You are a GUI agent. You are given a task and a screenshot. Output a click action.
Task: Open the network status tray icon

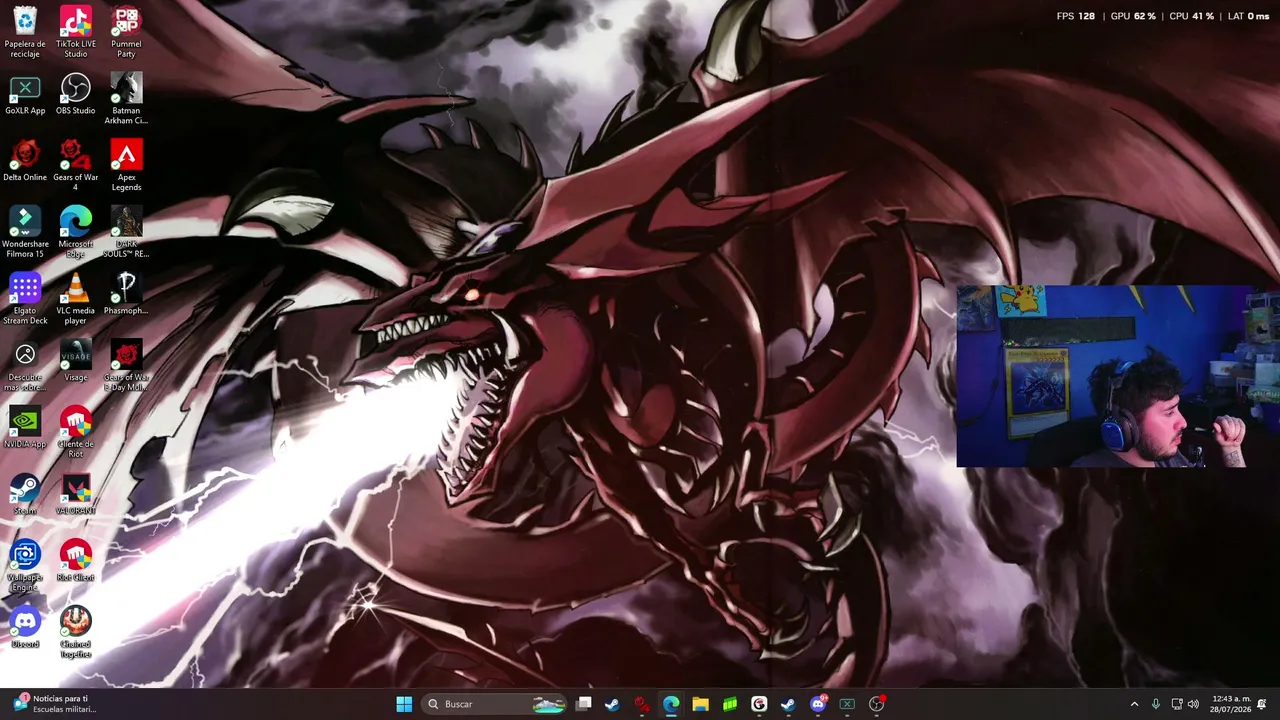click(x=1177, y=704)
